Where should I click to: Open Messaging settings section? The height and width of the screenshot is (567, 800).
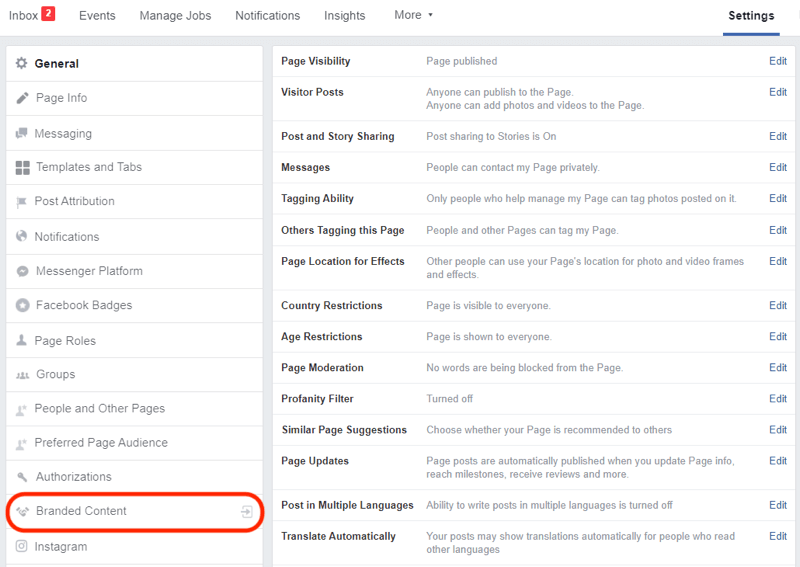coord(134,133)
